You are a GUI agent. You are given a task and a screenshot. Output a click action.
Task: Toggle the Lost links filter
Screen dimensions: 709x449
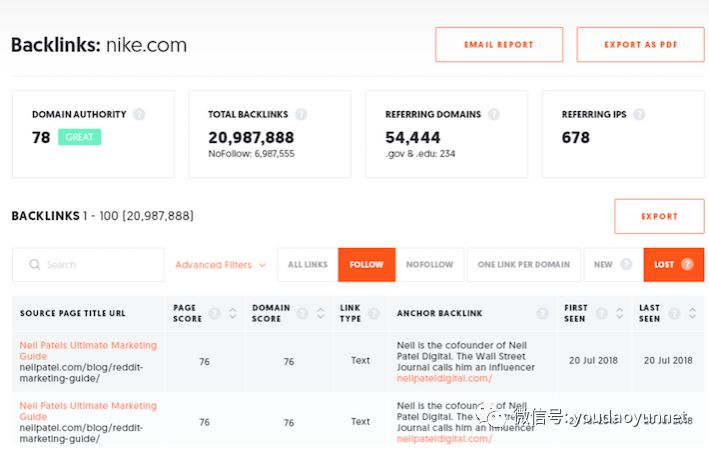point(674,265)
